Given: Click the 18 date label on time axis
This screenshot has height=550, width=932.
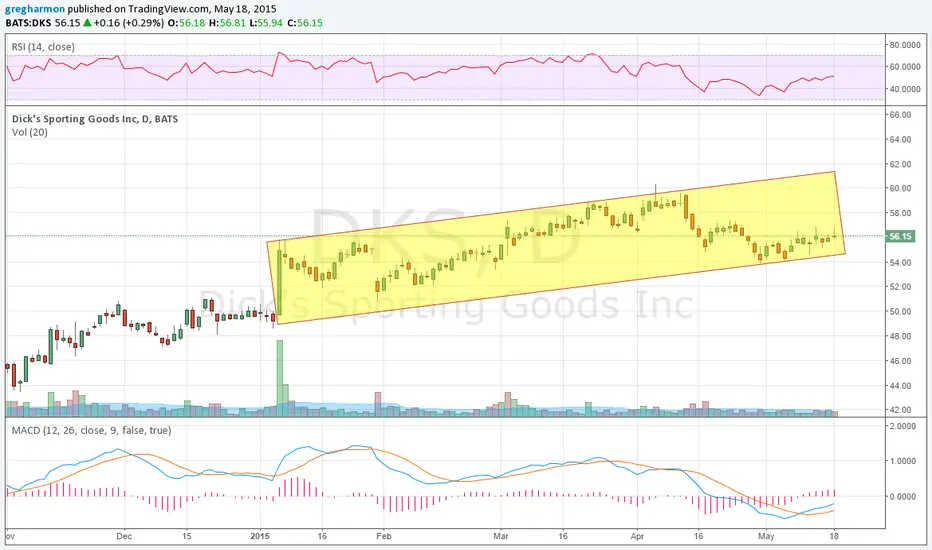Looking at the screenshot, I should (835, 536).
